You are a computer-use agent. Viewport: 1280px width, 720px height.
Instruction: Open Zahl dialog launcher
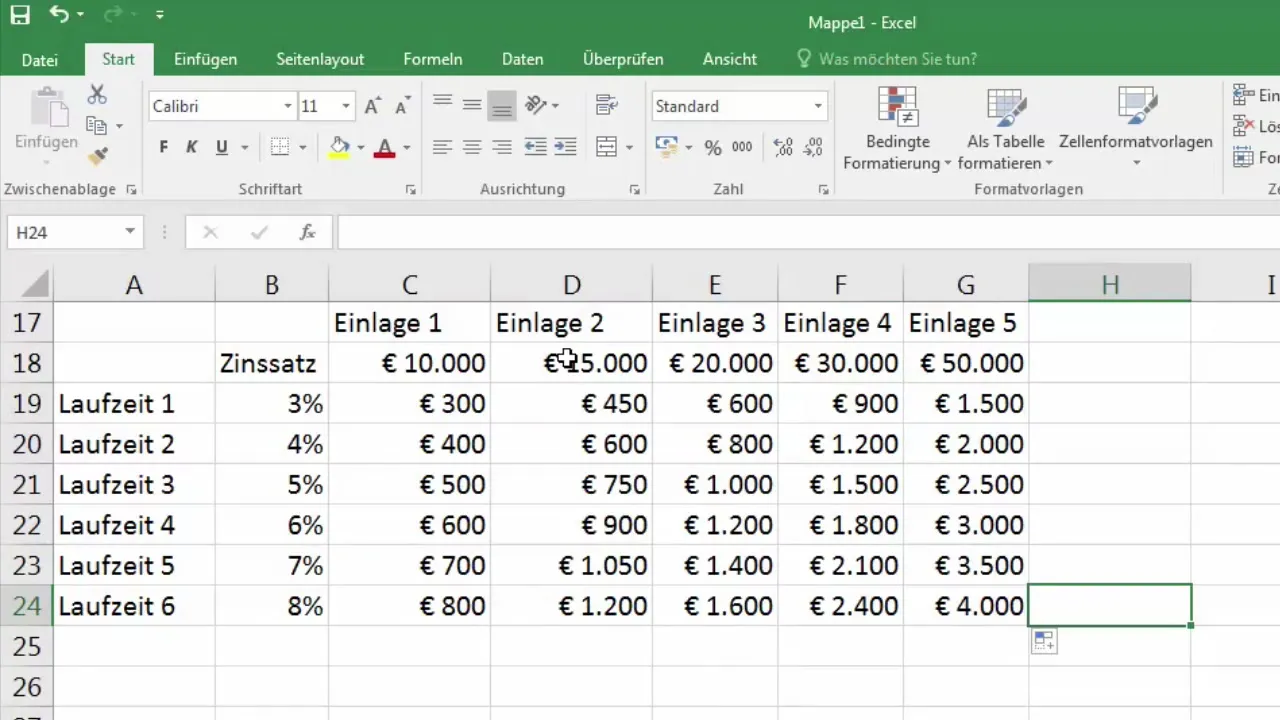pyautogui.click(x=823, y=189)
